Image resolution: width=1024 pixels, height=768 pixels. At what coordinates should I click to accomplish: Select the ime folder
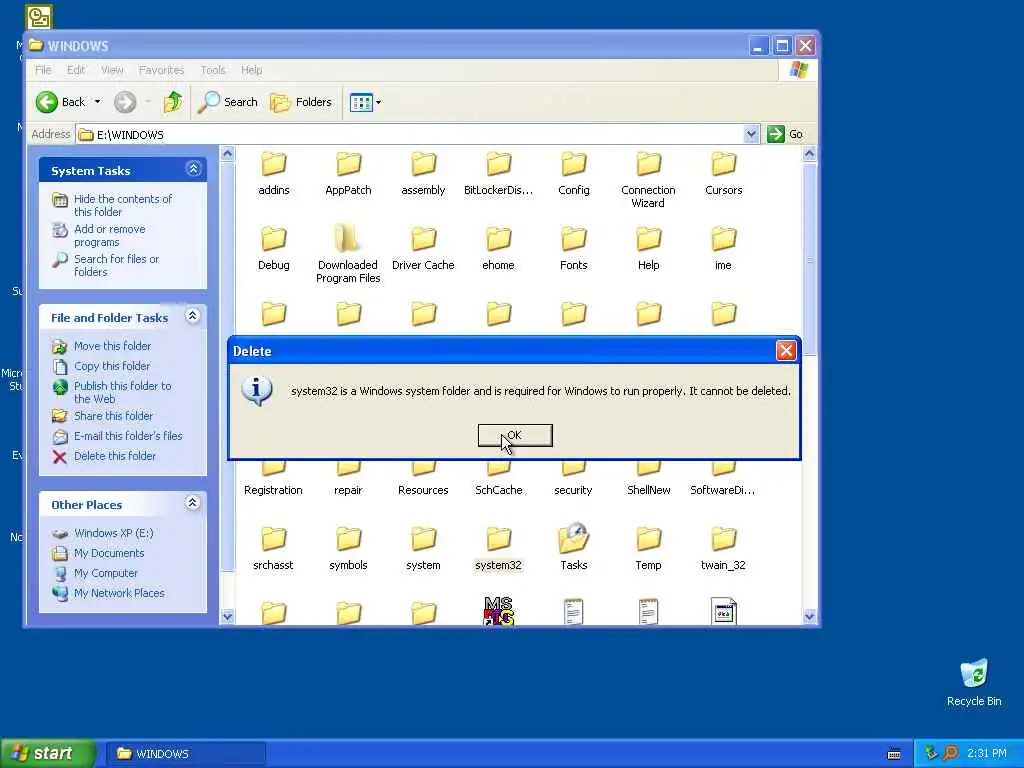(x=724, y=249)
